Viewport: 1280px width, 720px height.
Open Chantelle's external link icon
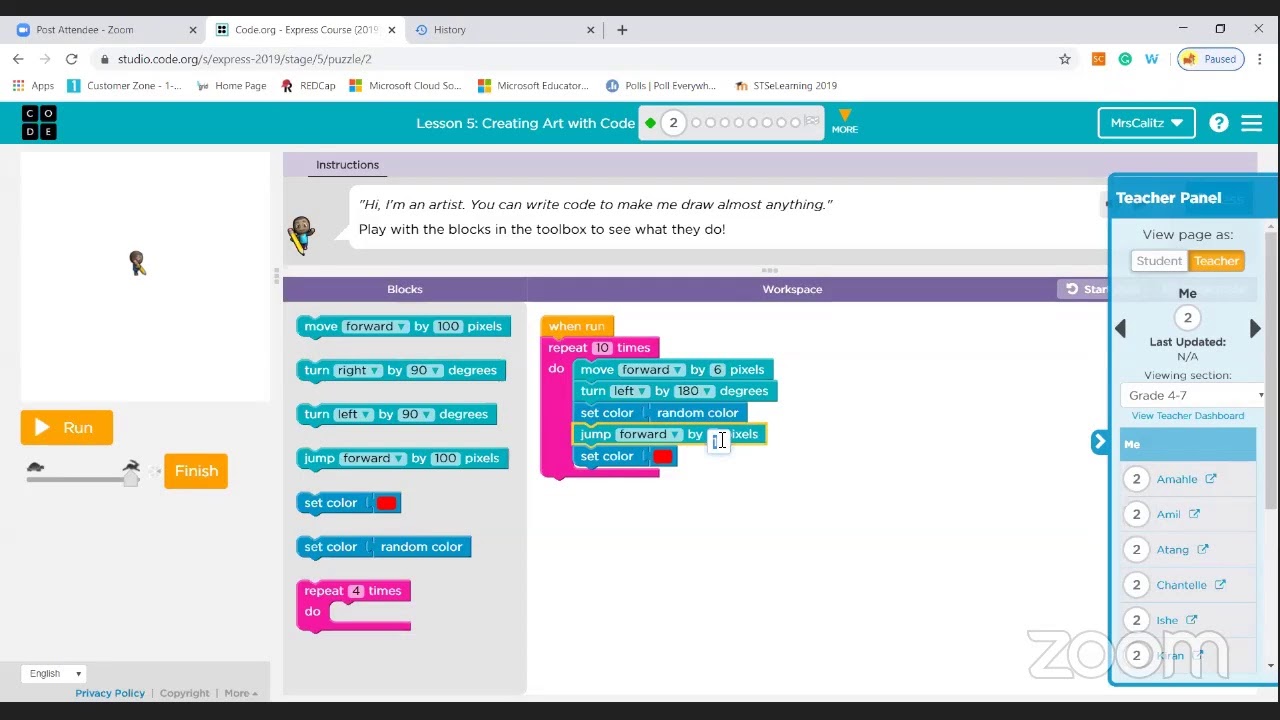[1220, 584]
